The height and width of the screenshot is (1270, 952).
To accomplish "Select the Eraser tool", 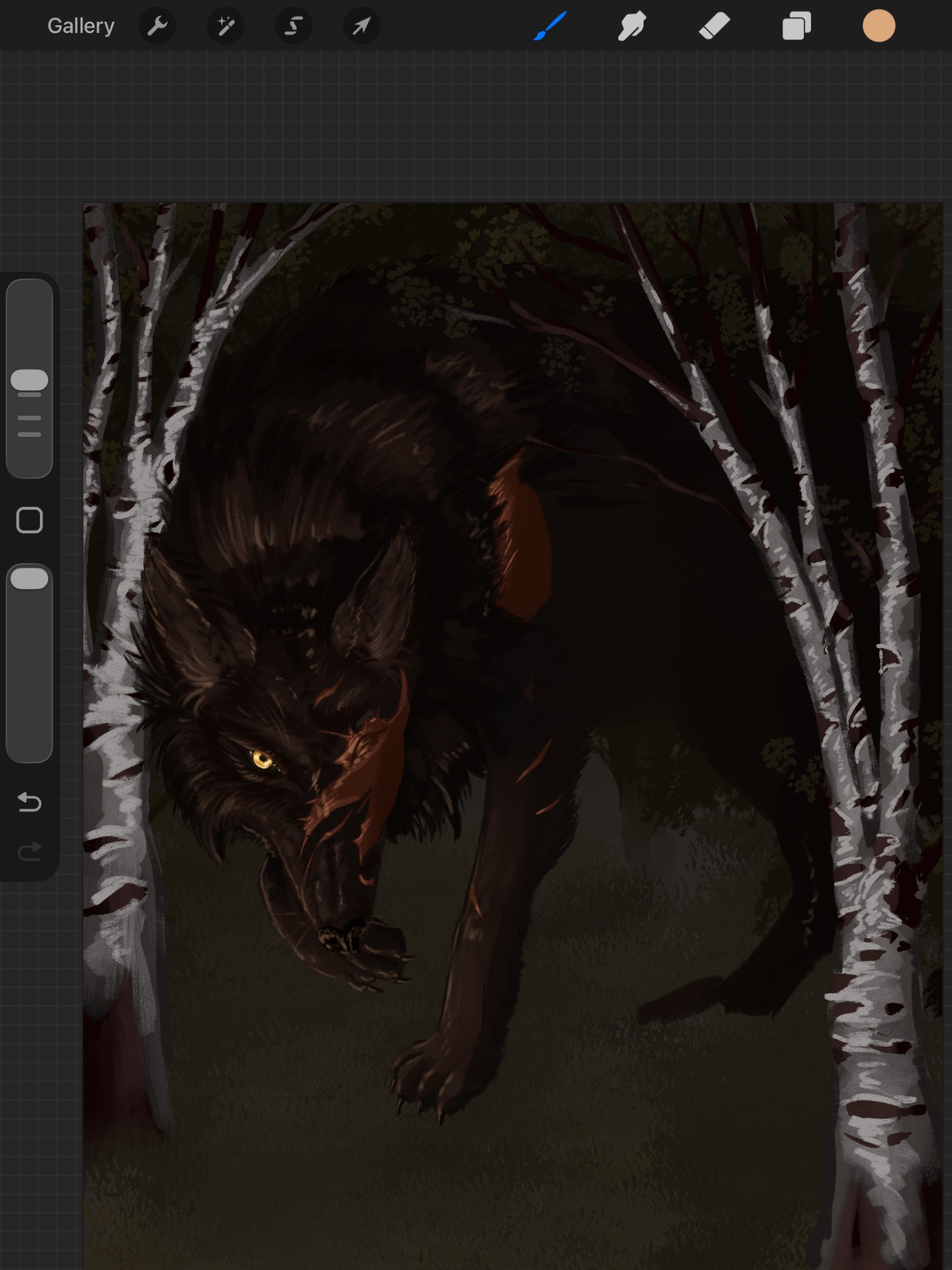I will 714,26.
